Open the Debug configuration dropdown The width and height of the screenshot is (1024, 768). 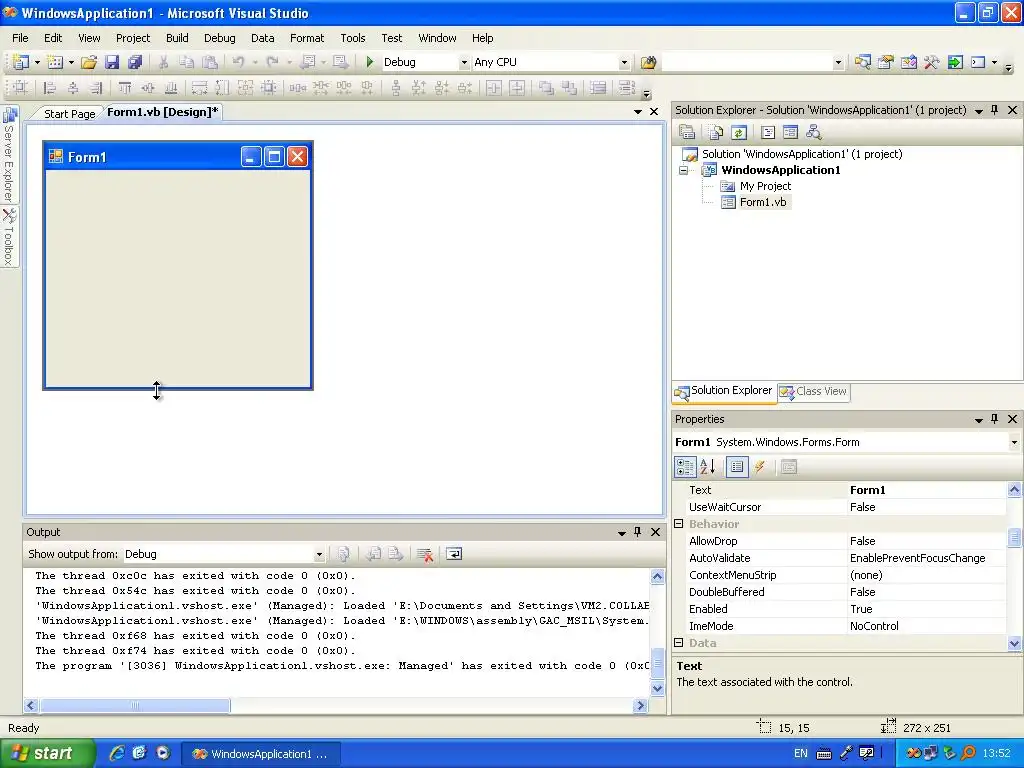pyautogui.click(x=464, y=62)
